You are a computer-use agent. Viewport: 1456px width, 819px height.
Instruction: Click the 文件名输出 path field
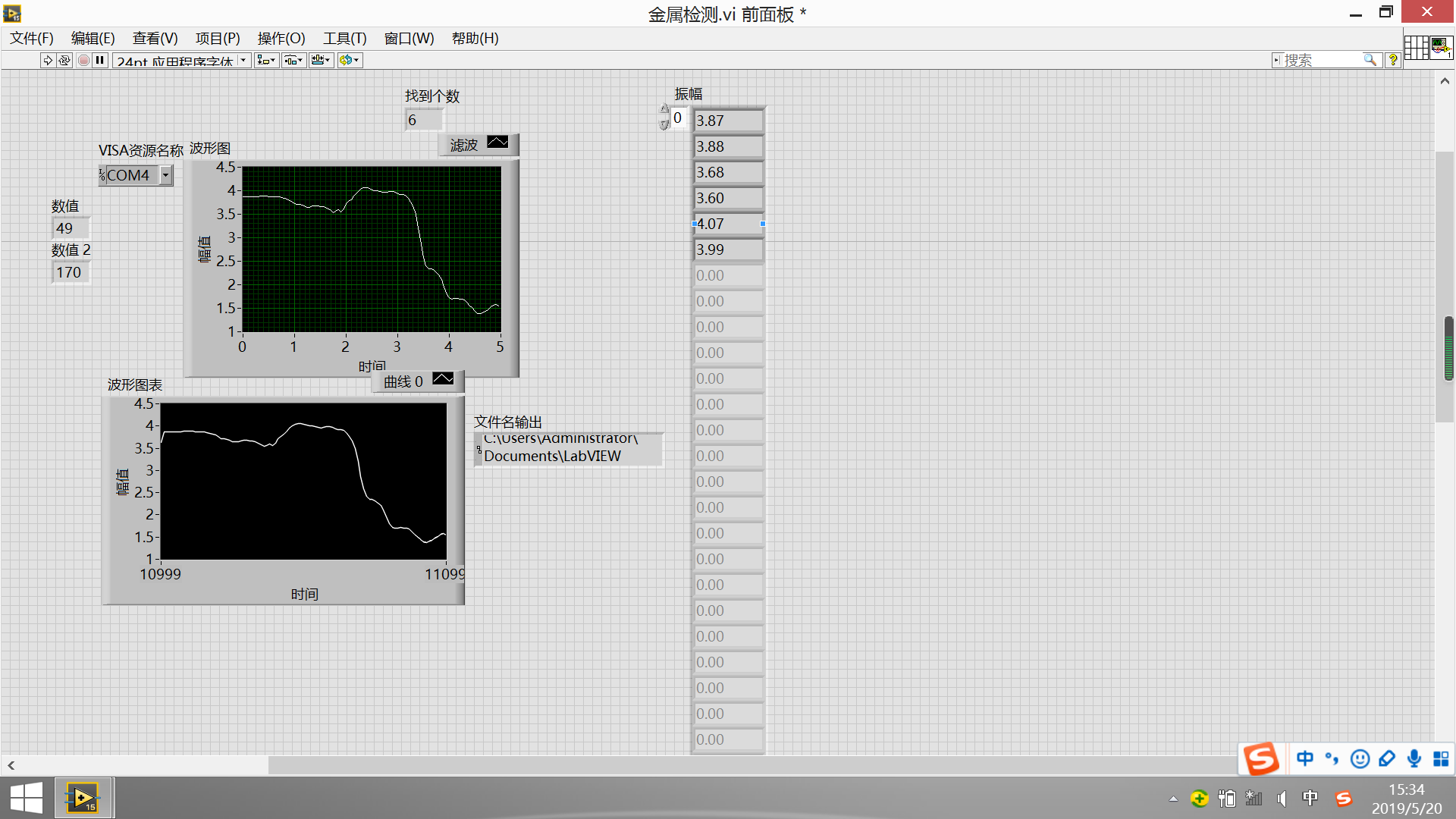[x=569, y=449]
